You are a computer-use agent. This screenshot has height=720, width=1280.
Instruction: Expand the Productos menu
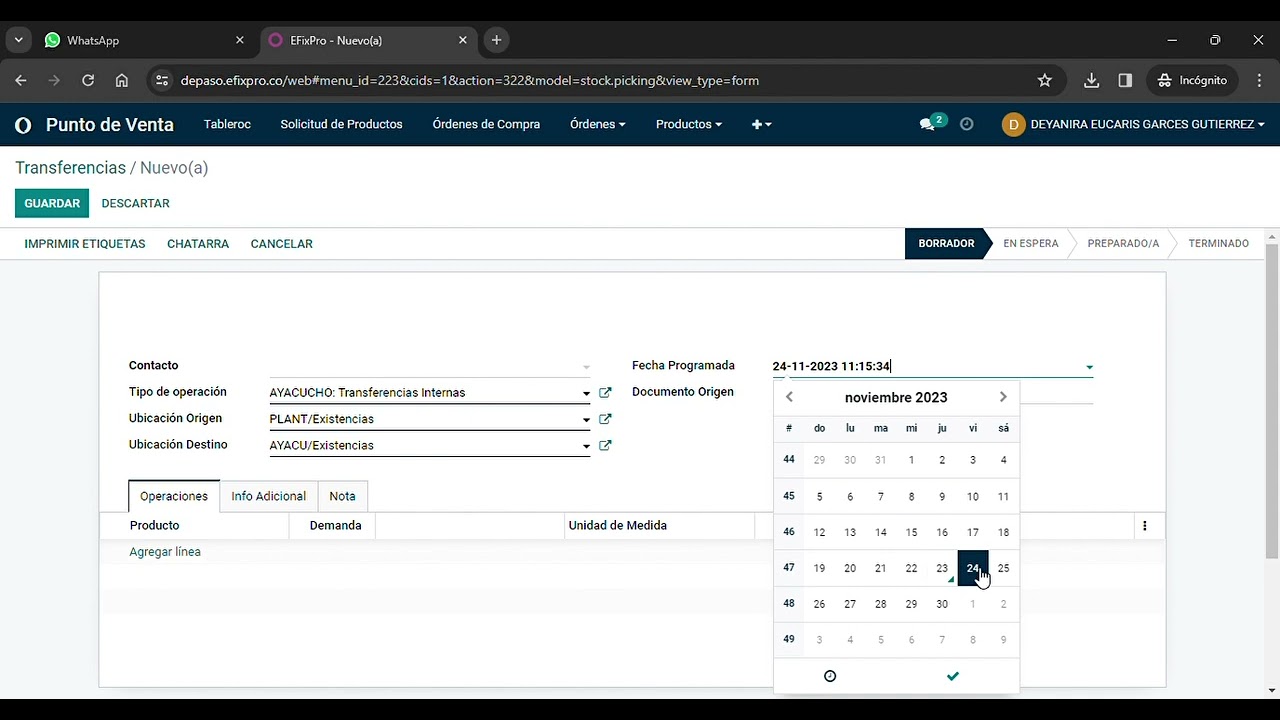tap(689, 125)
